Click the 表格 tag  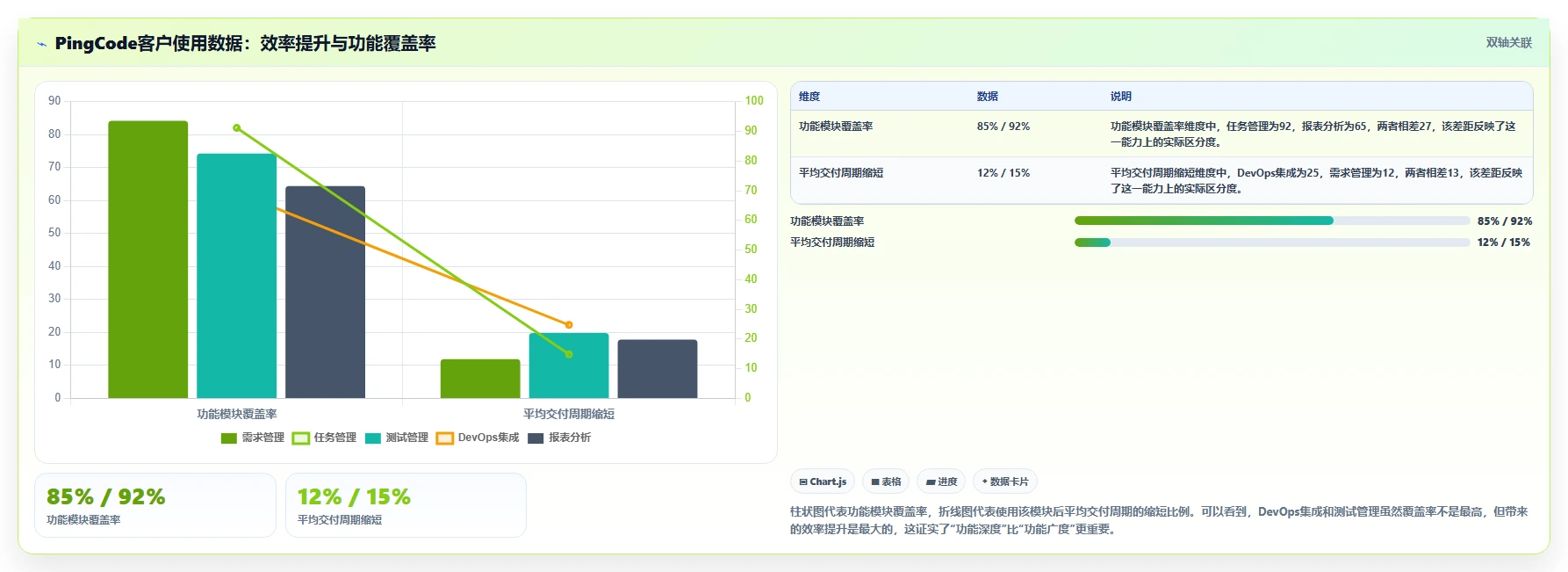coord(886,481)
